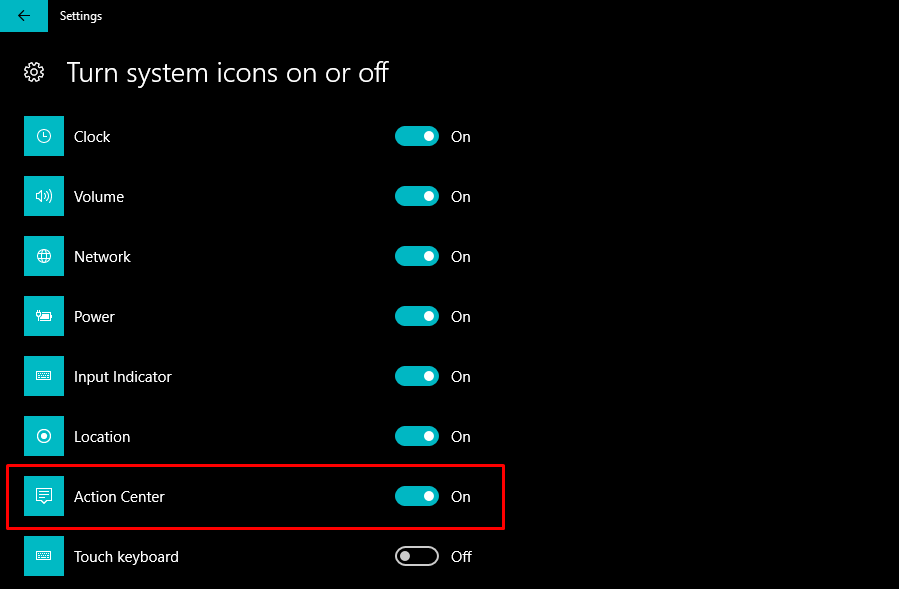The width and height of the screenshot is (899, 589).
Task: Click the Touch keyboard icon tile
Action: (44, 557)
